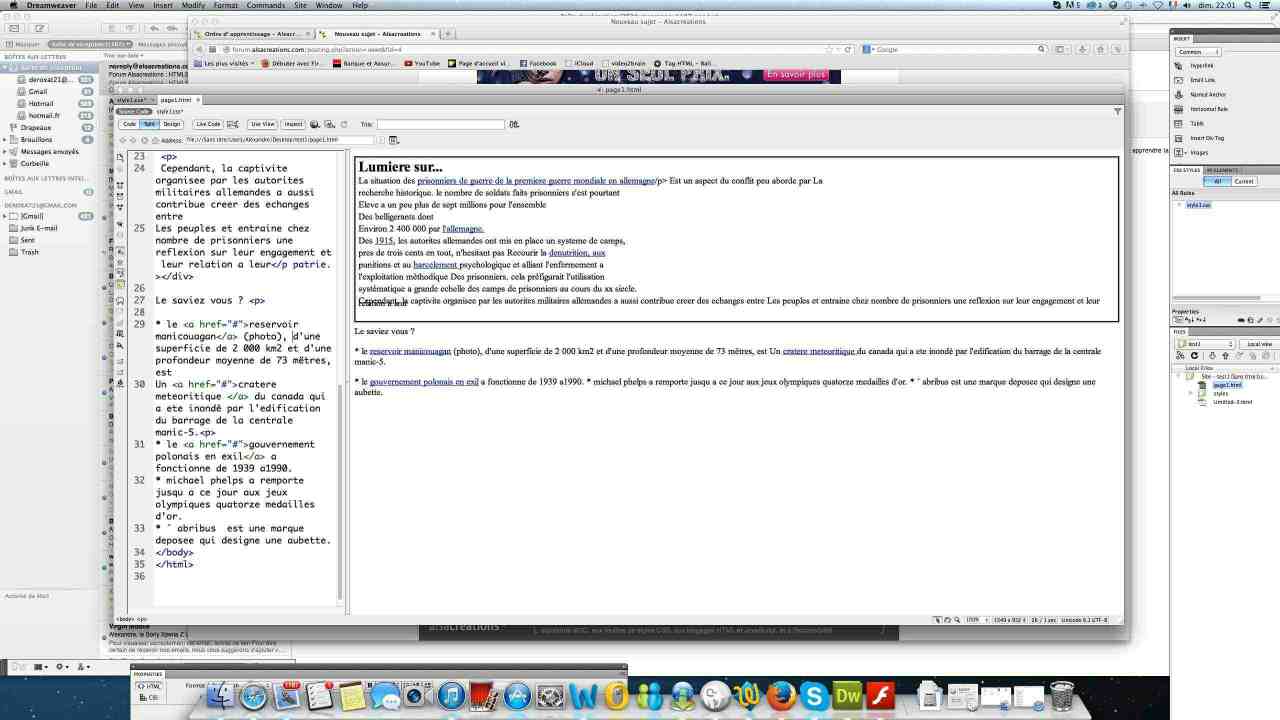Switch to Design view

pyautogui.click(x=172, y=124)
